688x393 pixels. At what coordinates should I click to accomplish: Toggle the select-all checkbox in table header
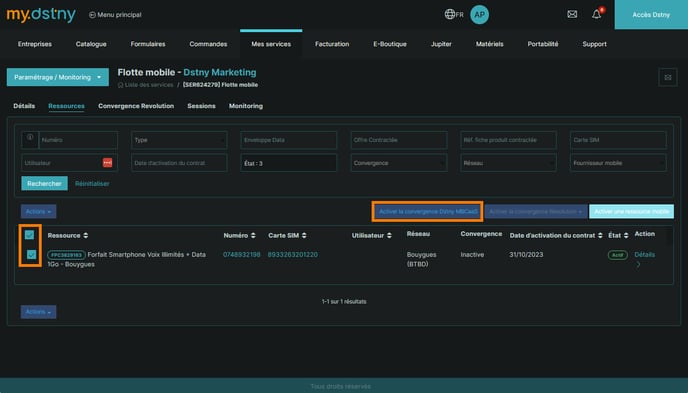(29, 235)
